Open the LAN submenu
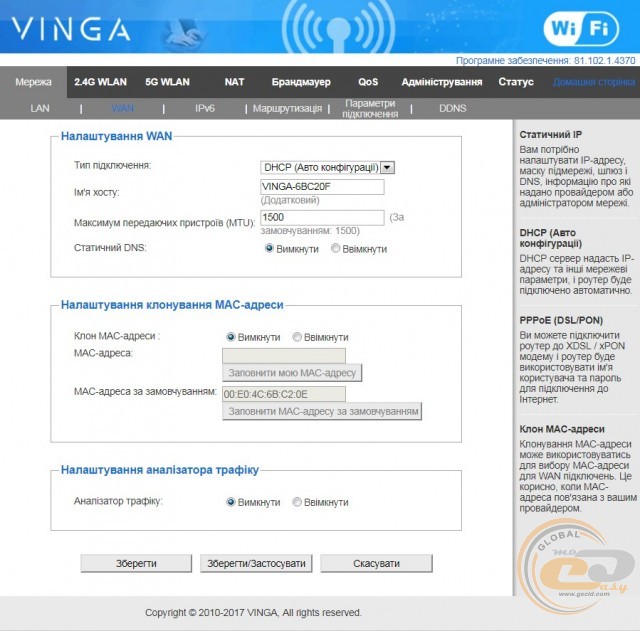The height and width of the screenshot is (631, 640). click(40, 108)
